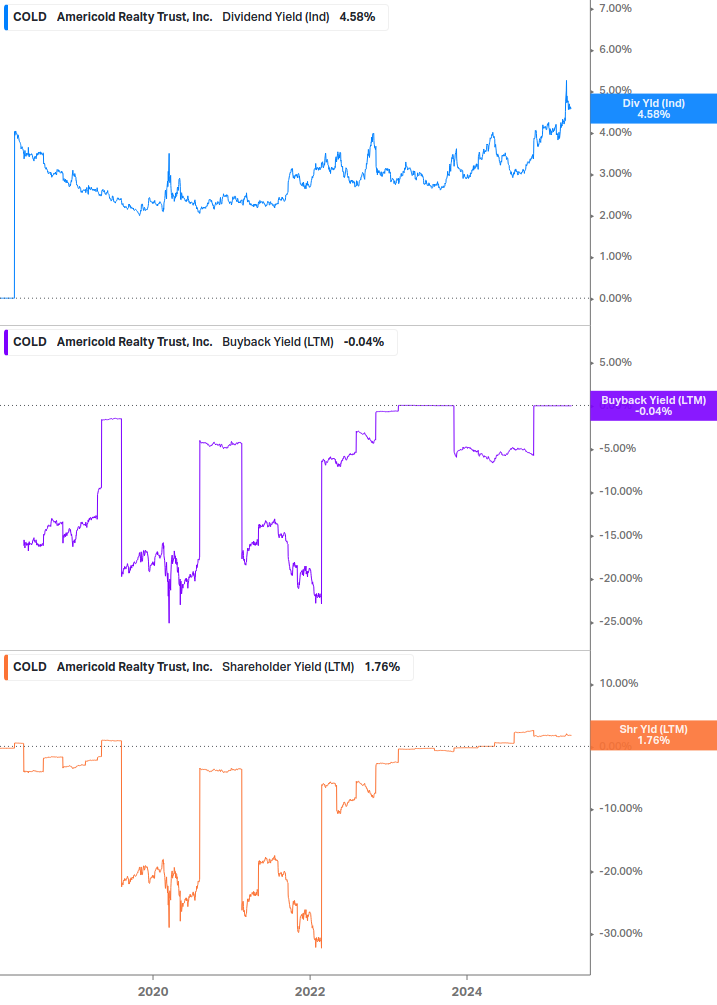Click the -10.00% axis label in the shareholder chart
Viewport: 717px width, 1005px height.
tap(620, 808)
